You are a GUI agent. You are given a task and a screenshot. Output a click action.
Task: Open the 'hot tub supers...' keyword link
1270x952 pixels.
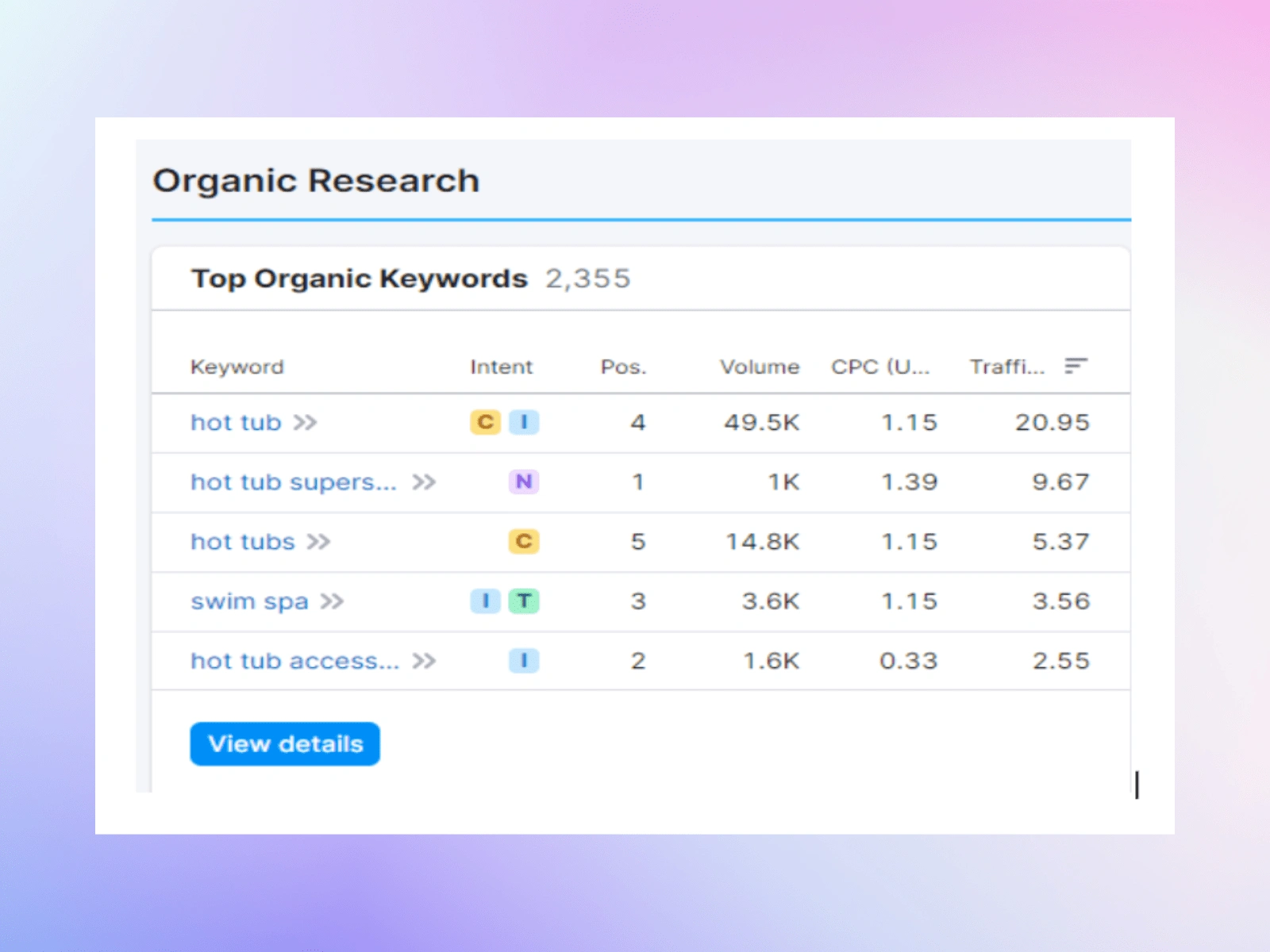coord(294,482)
